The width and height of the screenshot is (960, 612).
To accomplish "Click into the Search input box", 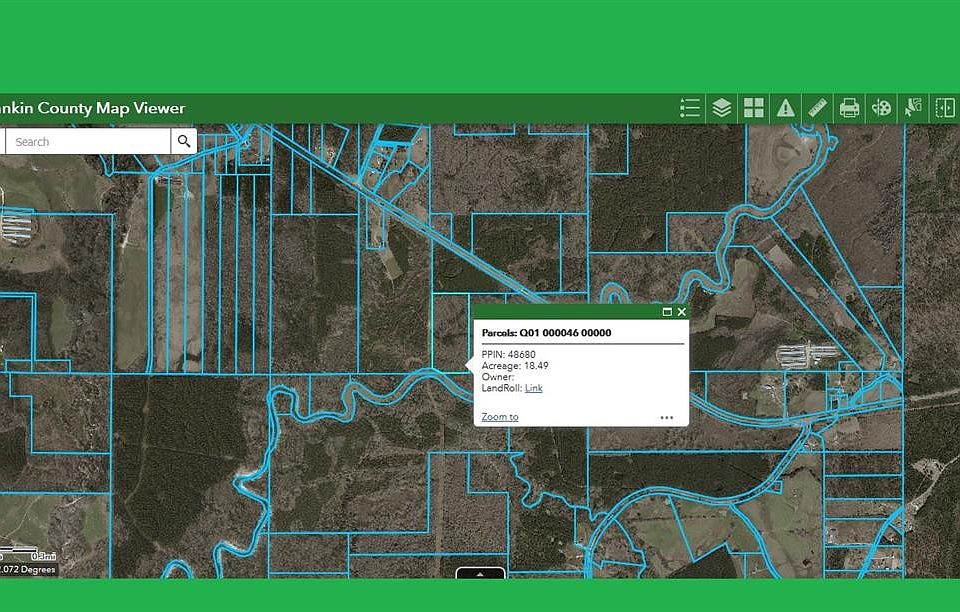I will [90, 142].
